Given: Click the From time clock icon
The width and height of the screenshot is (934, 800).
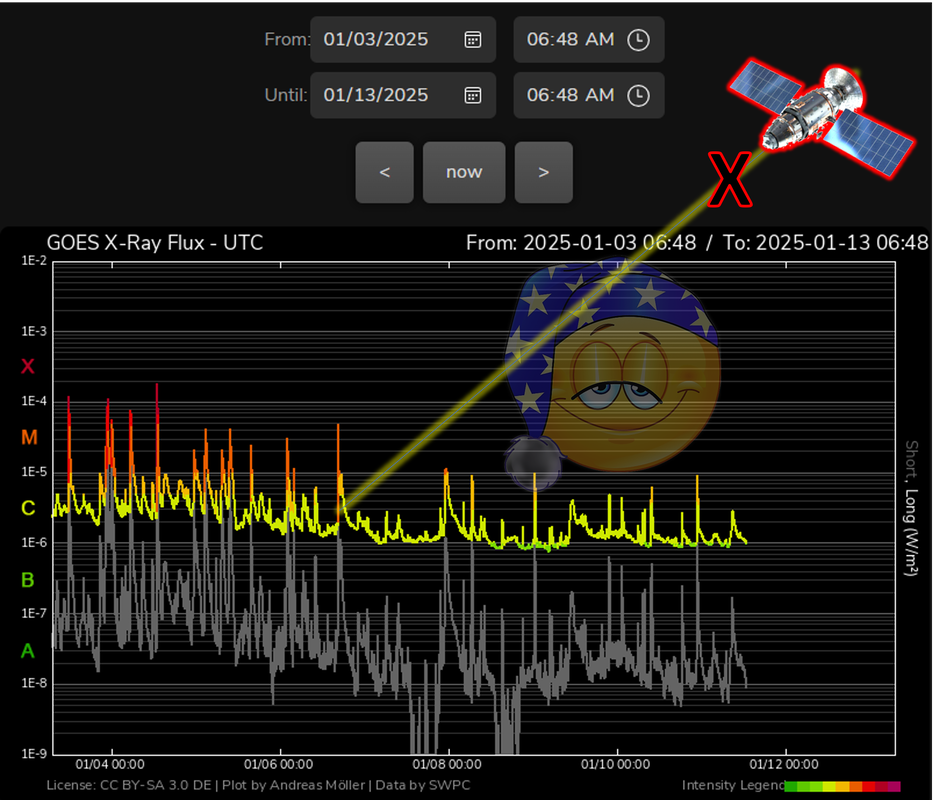Looking at the screenshot, I should pos(639,39).
